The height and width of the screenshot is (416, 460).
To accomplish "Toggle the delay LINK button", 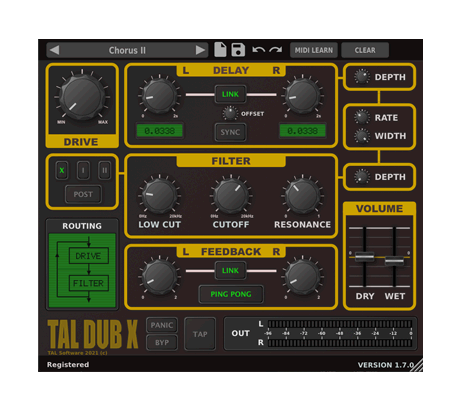I will [x=230, y=94].
